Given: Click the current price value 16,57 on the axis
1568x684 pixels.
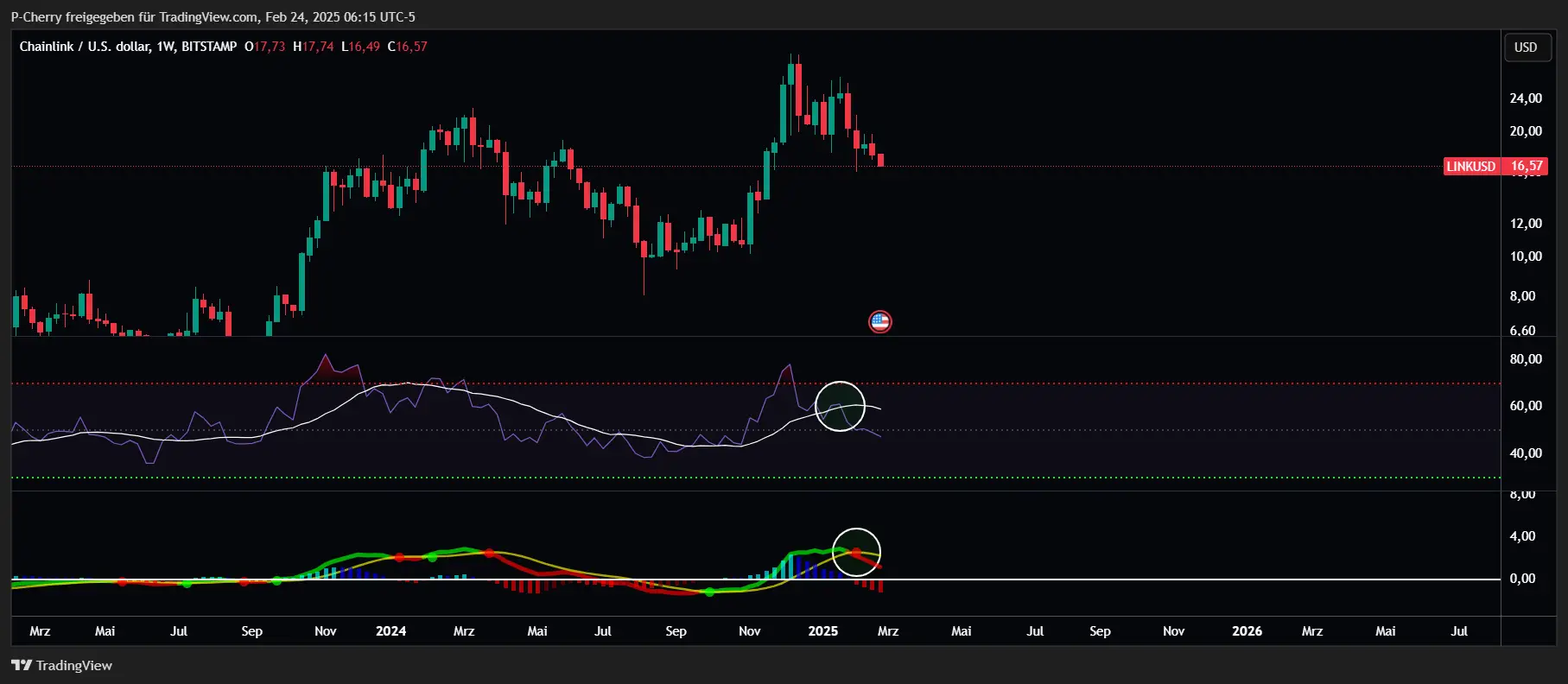Looking at the screenshot, I should [1527, 166].
